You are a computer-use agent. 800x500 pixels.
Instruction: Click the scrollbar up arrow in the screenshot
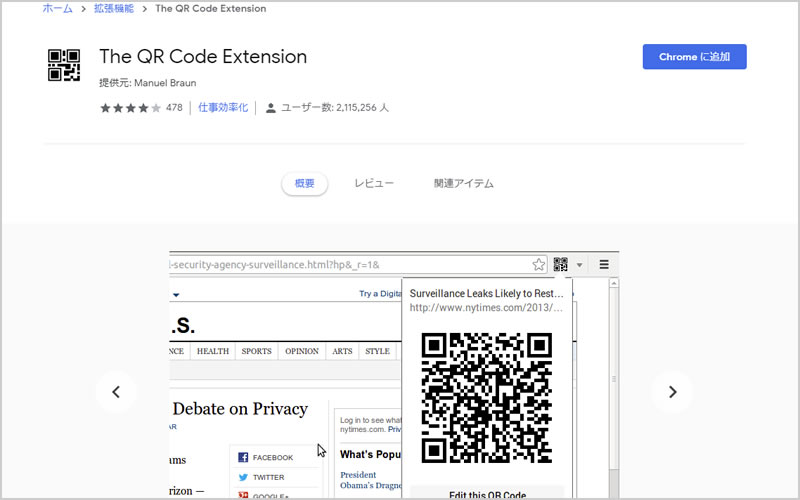point(614,283)
